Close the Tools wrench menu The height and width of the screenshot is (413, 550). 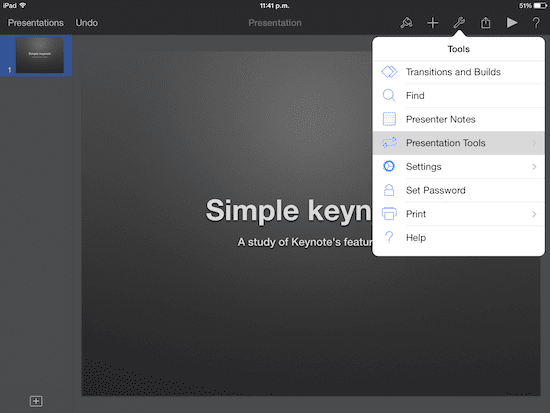coord(459,23)
